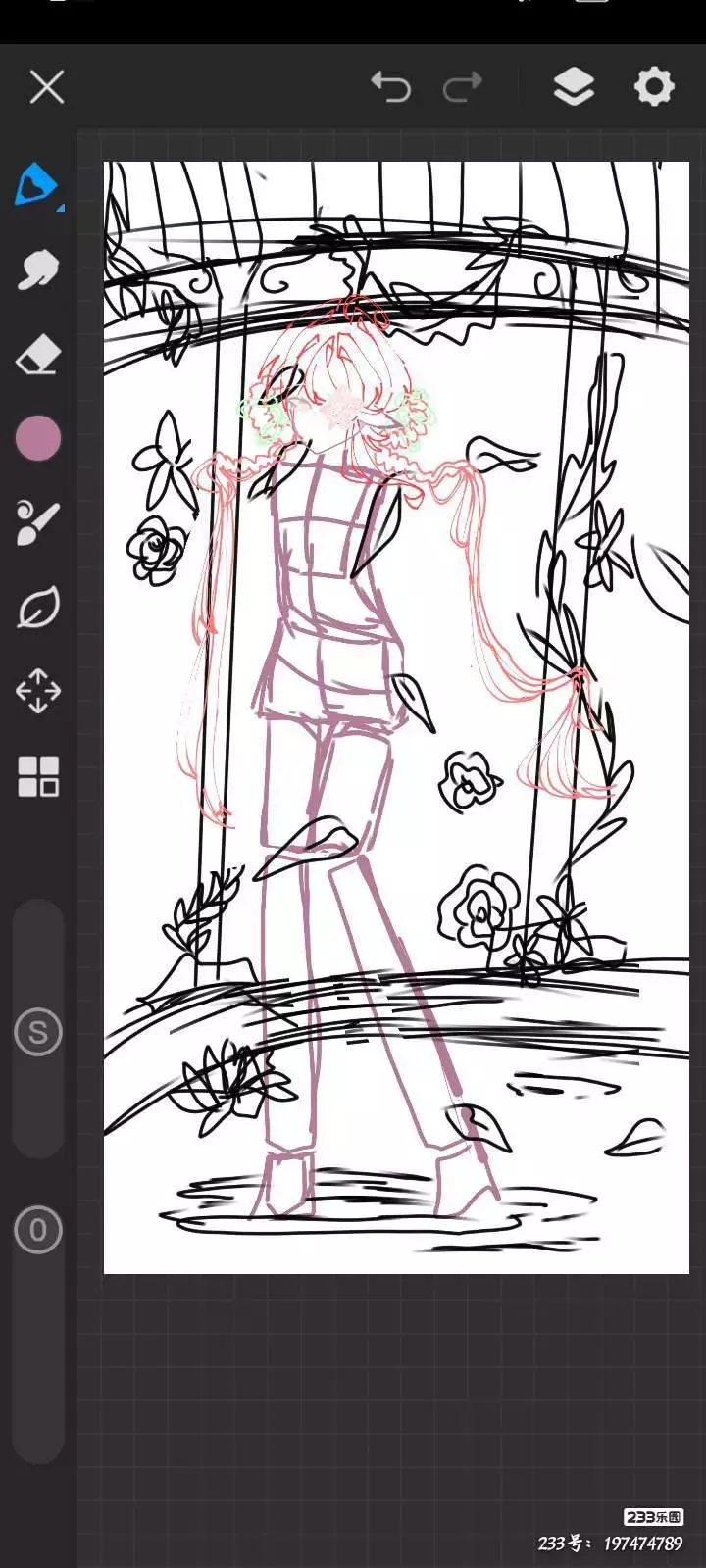The image size is (706, 1568).
Task: Select the leaf shape tool
Action: pyautogui.click(x=38, y=608)
